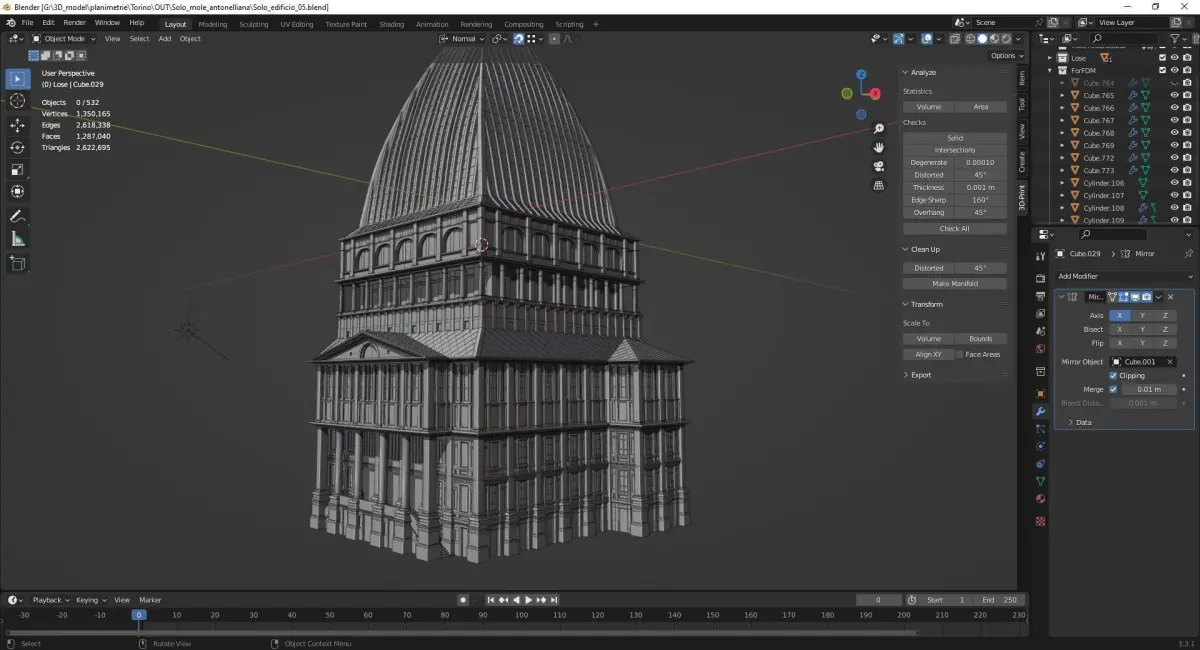Collapse the Analyze panel
Viewport: 1200px width, 650px height.
click(923, 72)
